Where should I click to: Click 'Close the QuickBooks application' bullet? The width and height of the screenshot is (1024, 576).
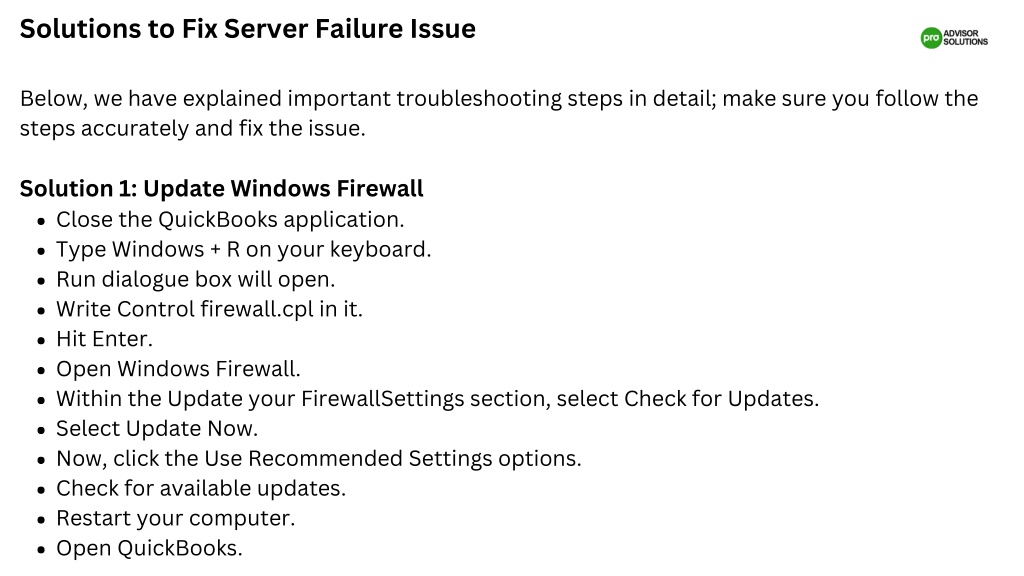click(230, 219)
